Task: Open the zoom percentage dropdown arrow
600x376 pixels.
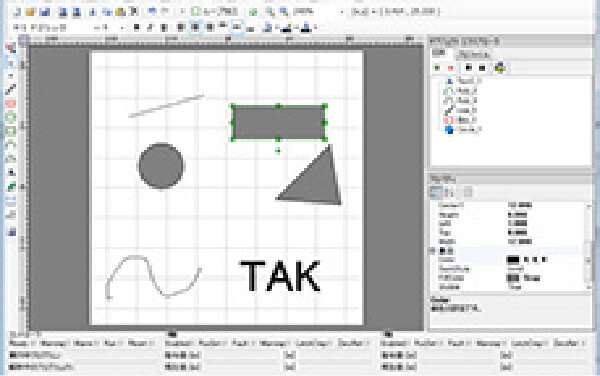Action: [342, 12]
